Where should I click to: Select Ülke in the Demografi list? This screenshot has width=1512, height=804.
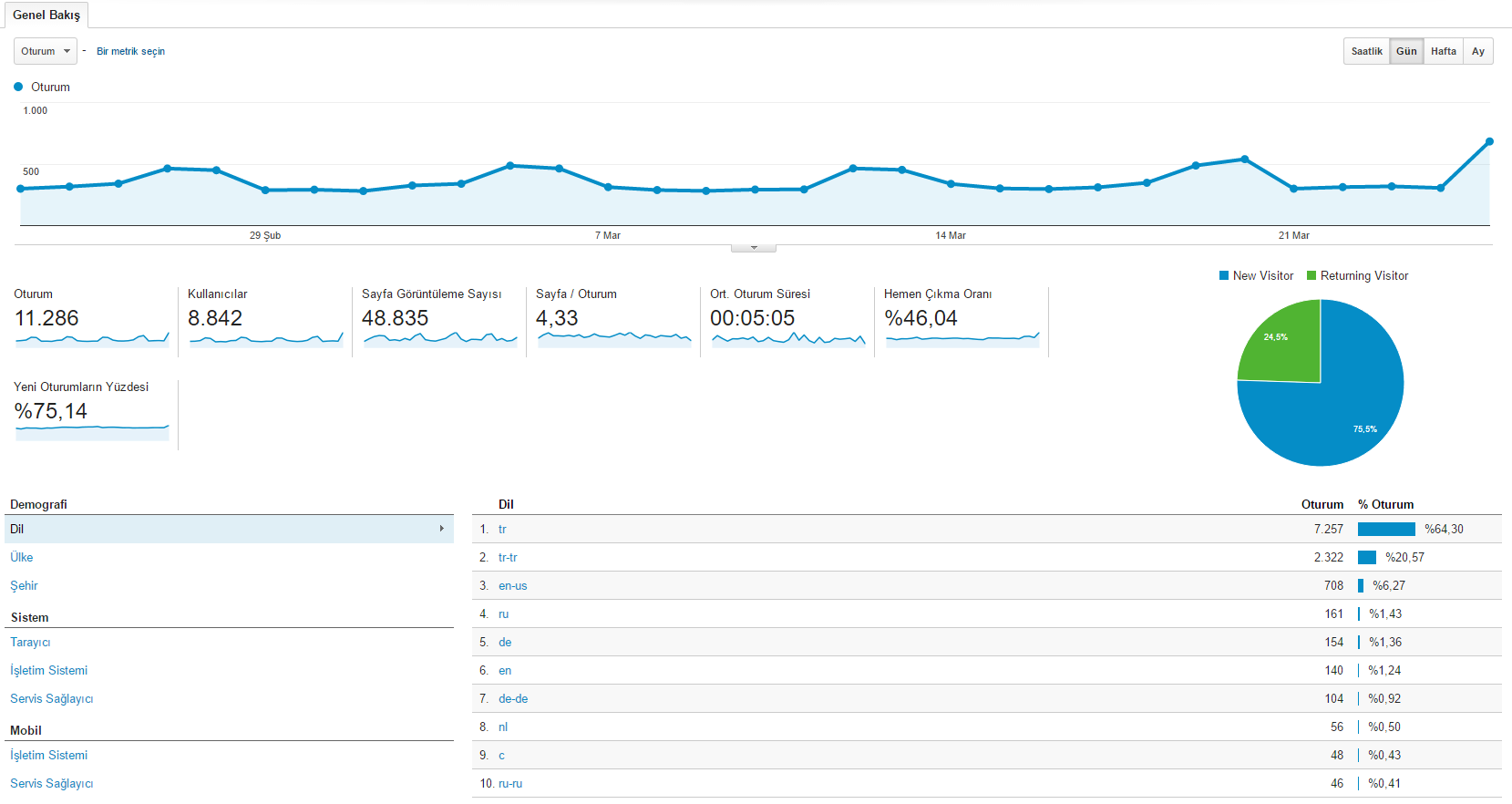click(x=22, y=558)
